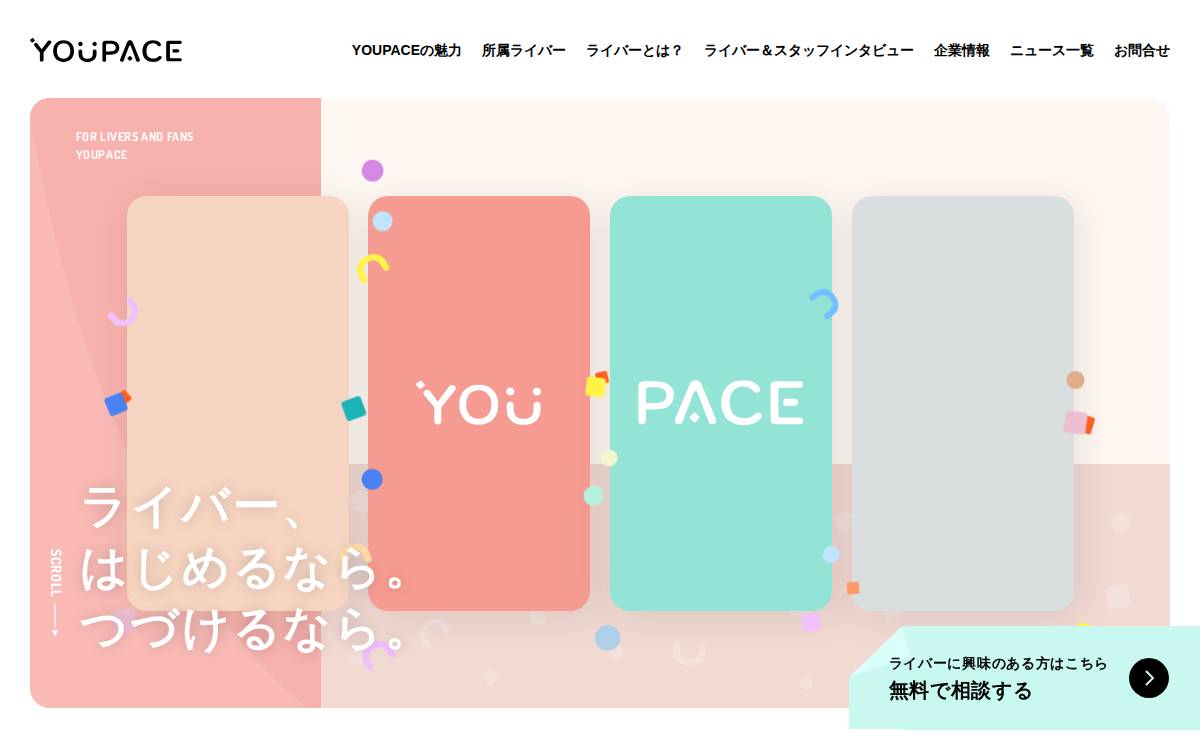Image resolution: width=1200 pixels, height=750 pixels.
Task: Click the black arrow circle icon
Action: tap(1149, 678)
